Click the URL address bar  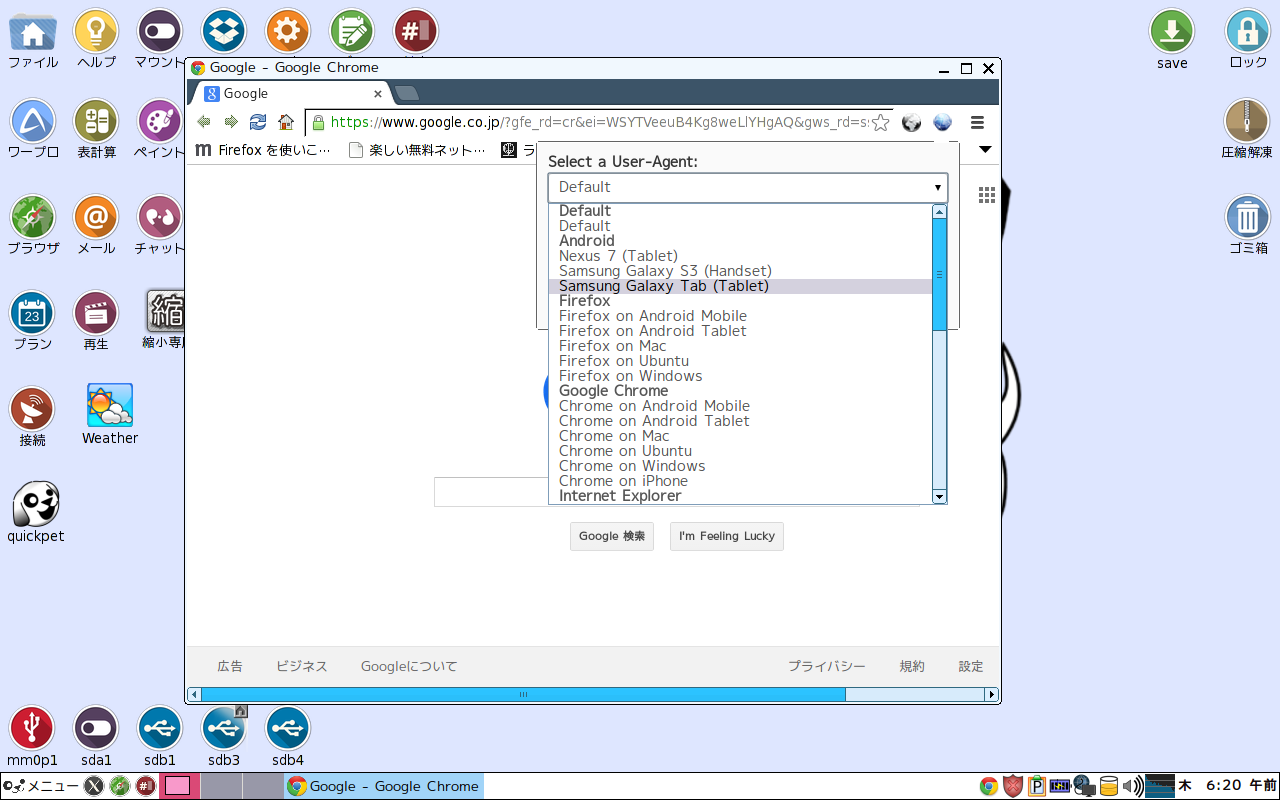click(597, 122)
